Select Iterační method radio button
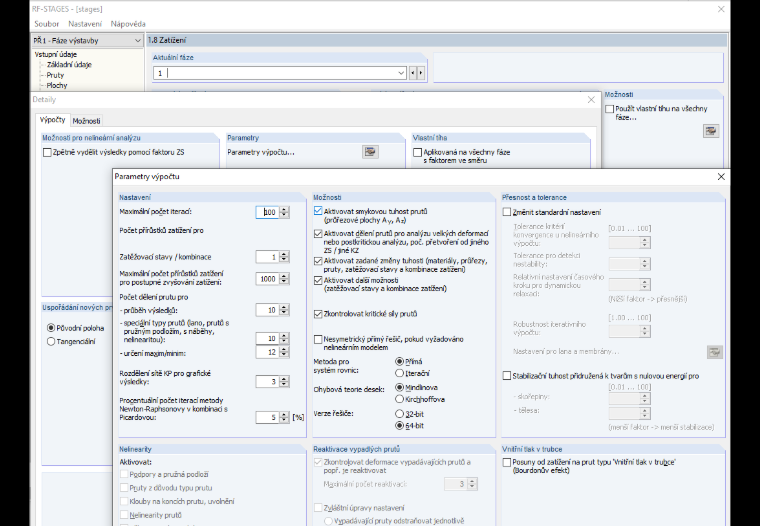This screenshot has width=760, height=526. click(x=399, y=373)
